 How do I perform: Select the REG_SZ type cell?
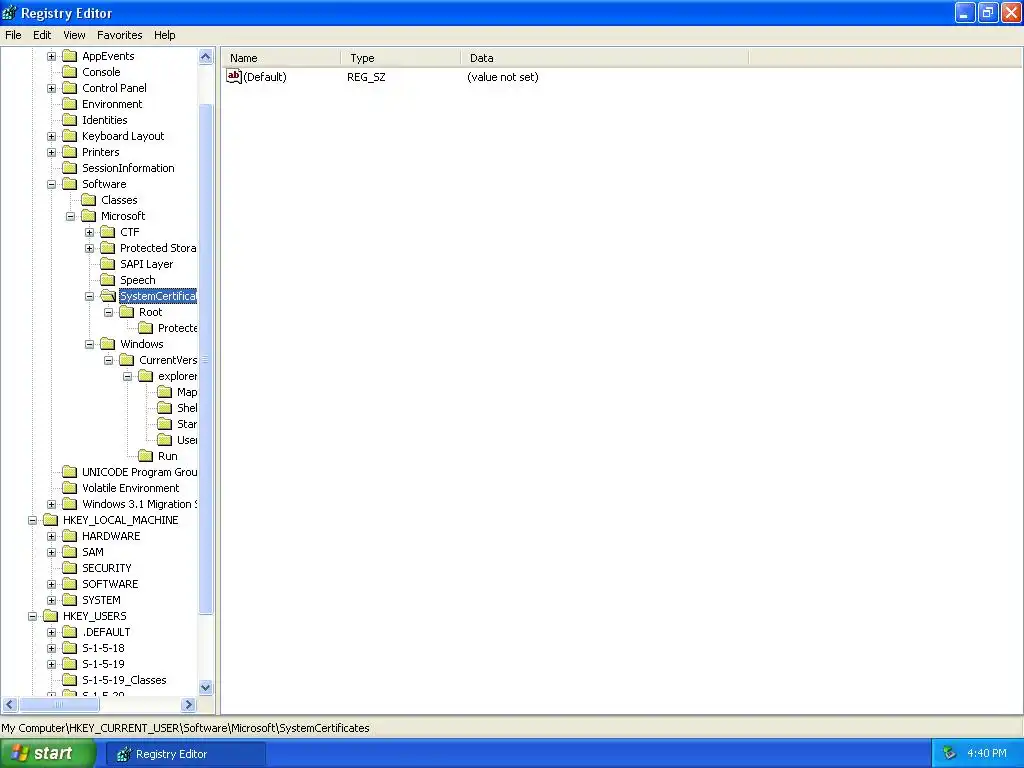(x=366, y=77)
